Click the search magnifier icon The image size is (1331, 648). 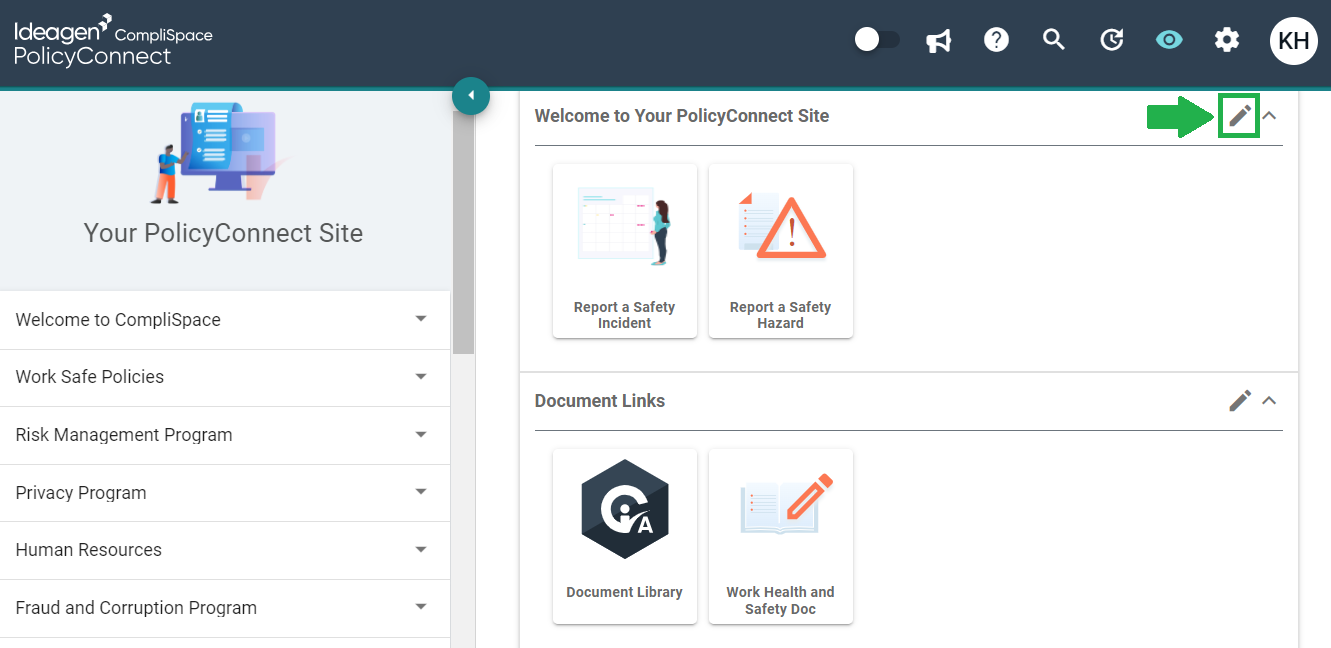pos(1053,40)
